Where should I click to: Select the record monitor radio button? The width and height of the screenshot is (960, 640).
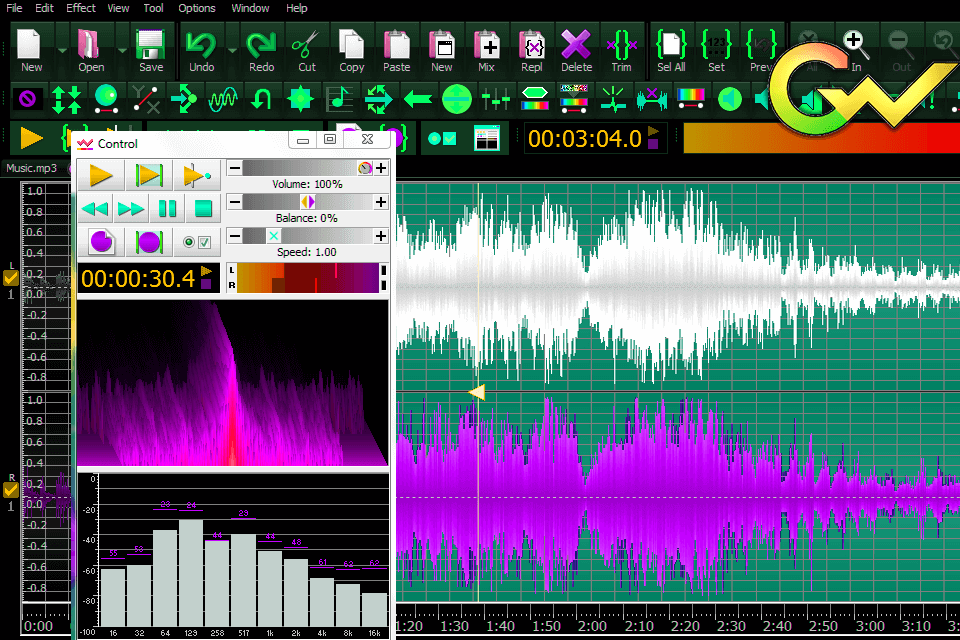[x=188, y=240]
